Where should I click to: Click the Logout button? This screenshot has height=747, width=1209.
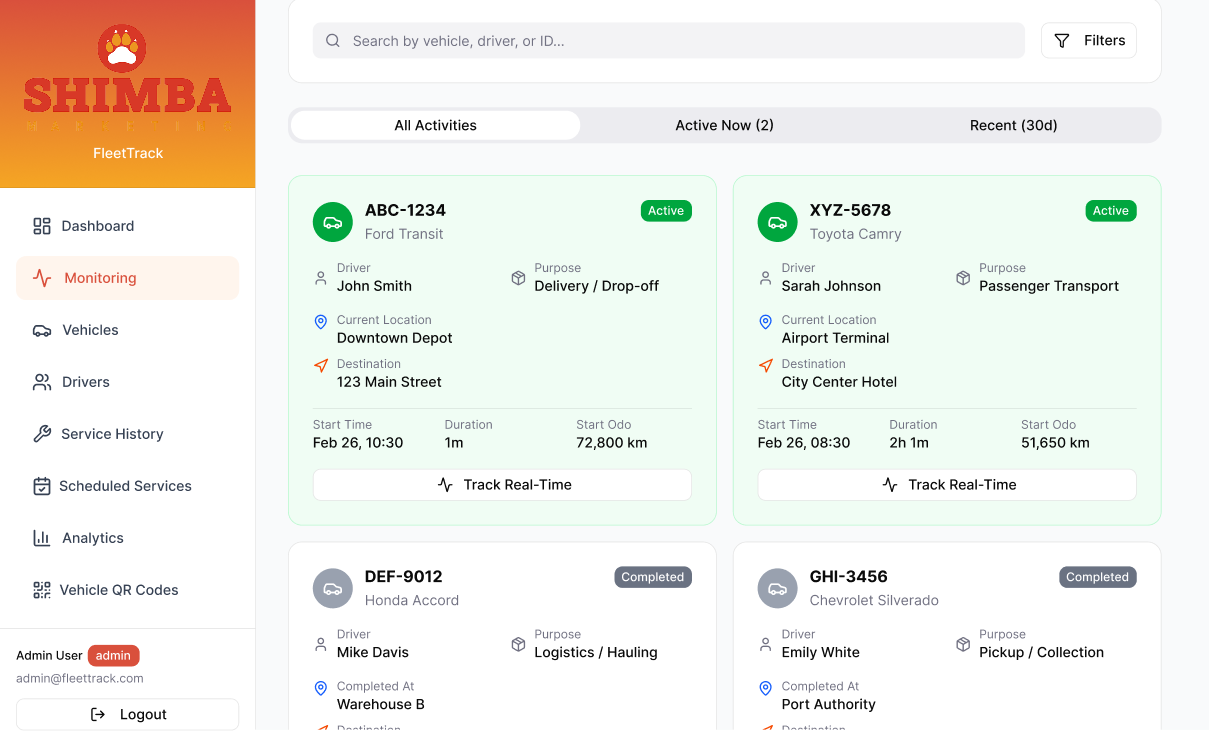[127, 714]
